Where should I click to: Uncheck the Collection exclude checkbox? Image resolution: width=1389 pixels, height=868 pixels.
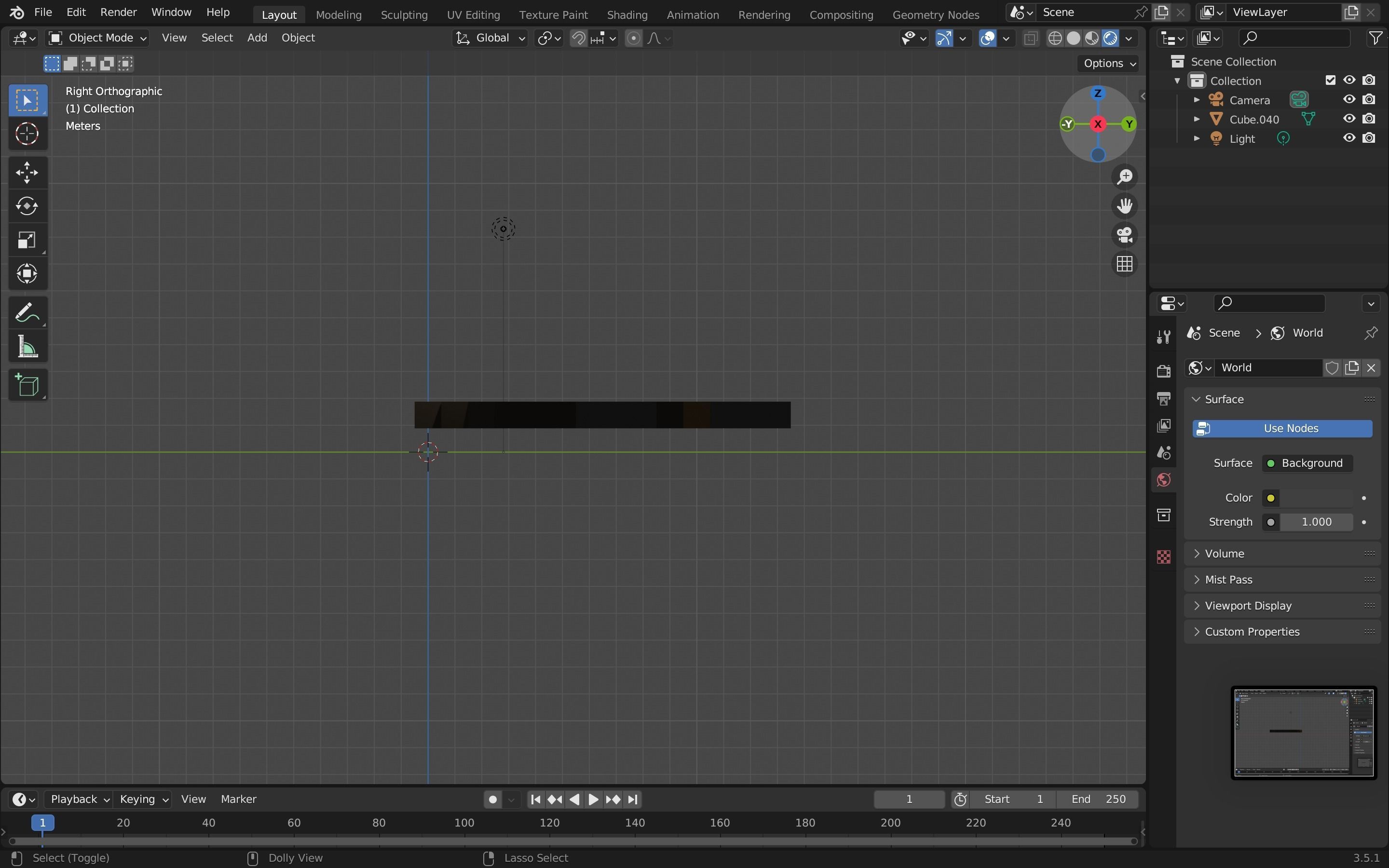point(1331,81)
